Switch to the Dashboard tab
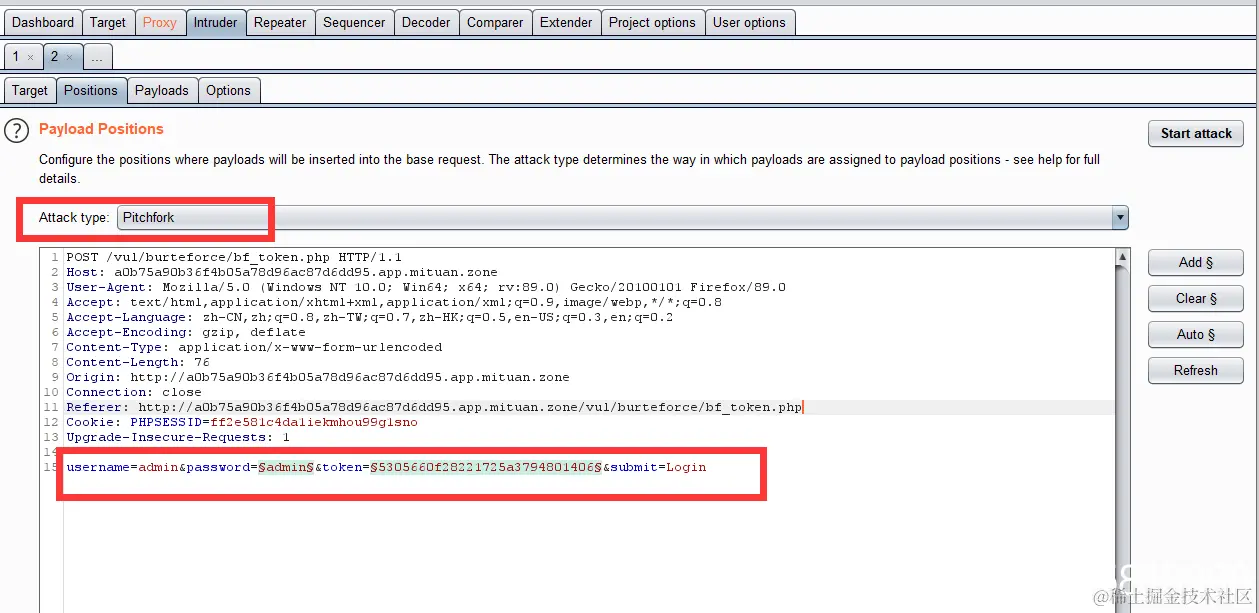The height and width of the screenshot is (613, 1259). [x=43, y=22]
